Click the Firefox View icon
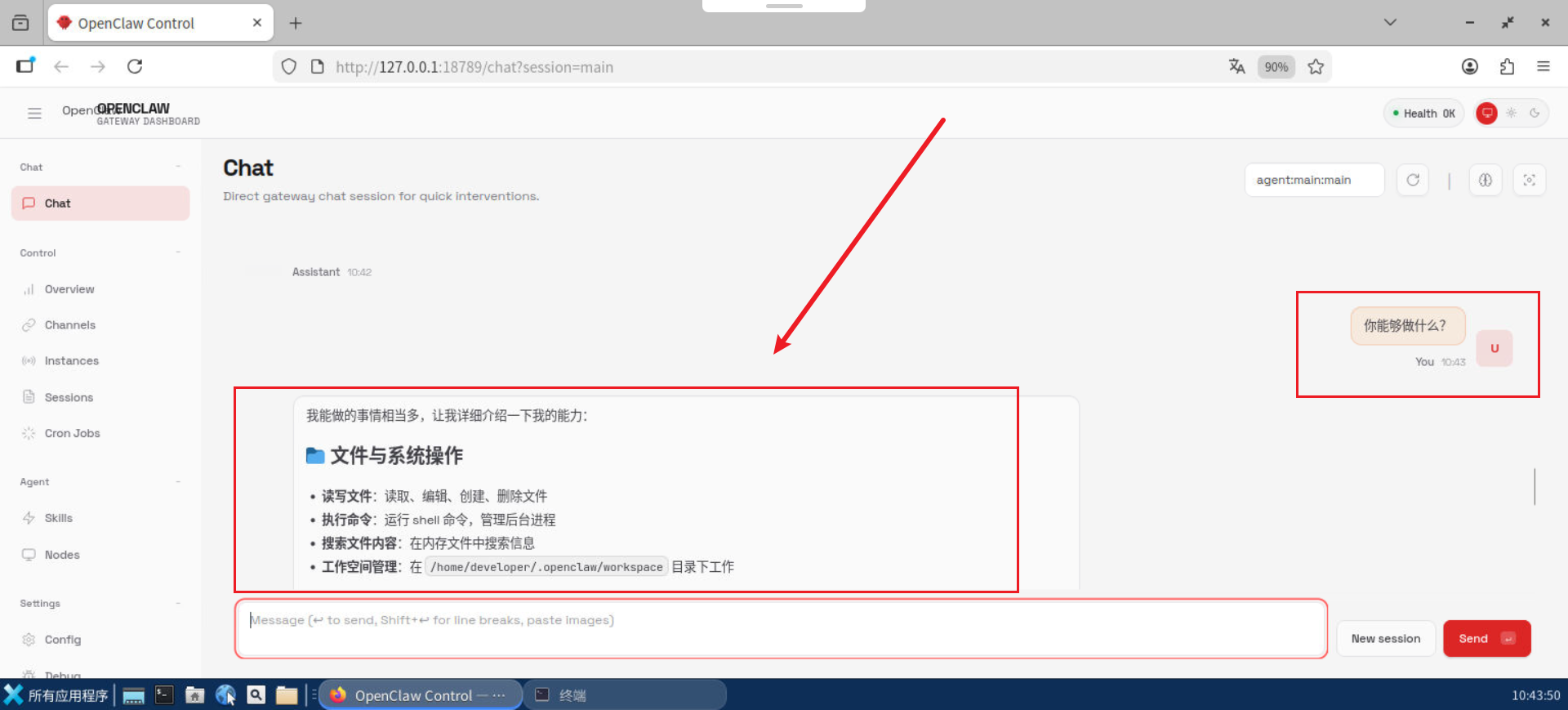Viewport: 1568px width, 710px height. pos(20,23)
